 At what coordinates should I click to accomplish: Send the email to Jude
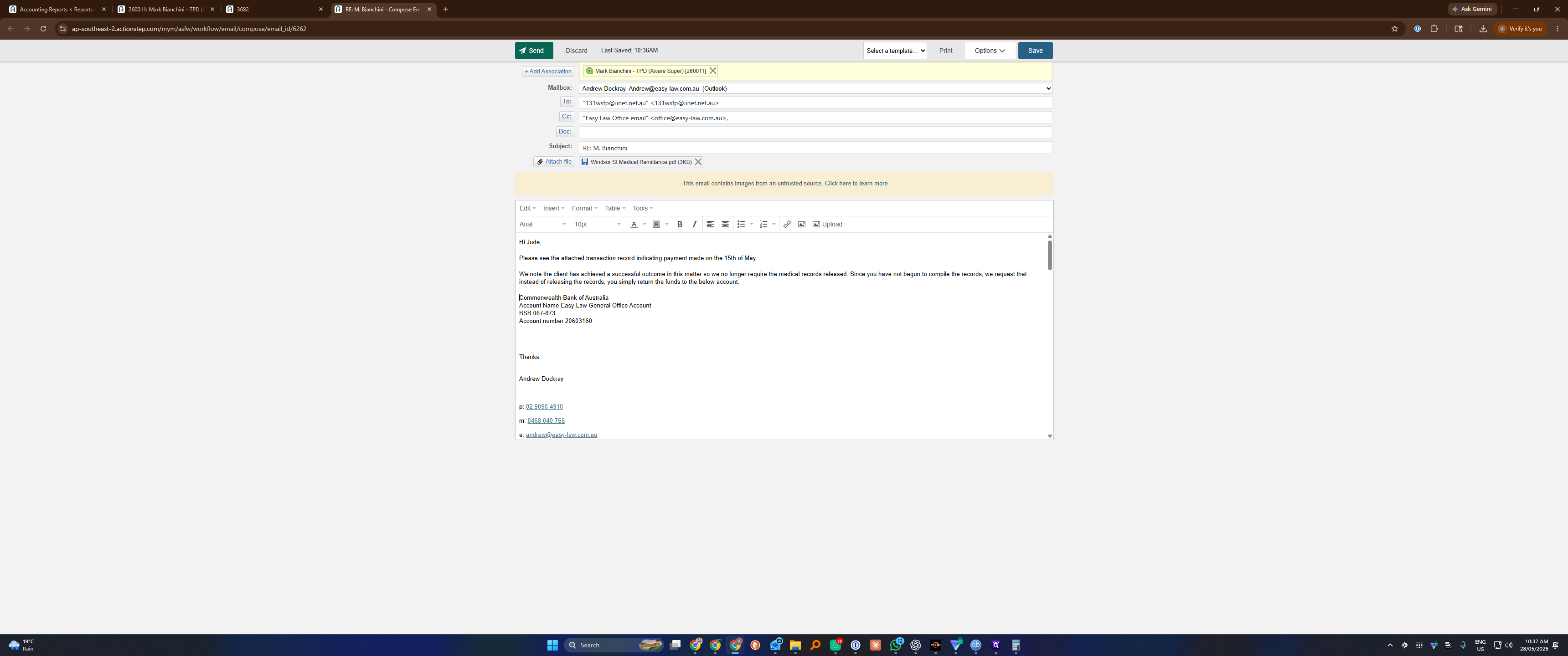[533, 51]
